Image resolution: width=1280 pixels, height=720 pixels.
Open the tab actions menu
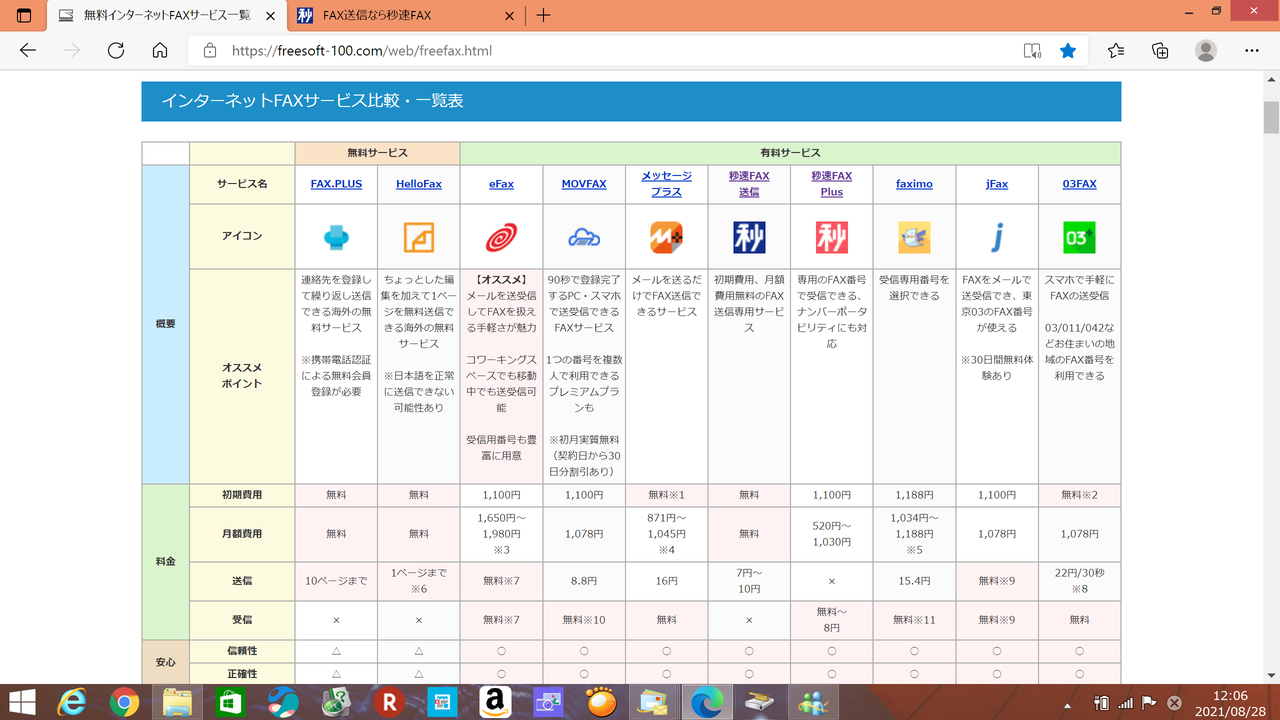coord(24,15)
